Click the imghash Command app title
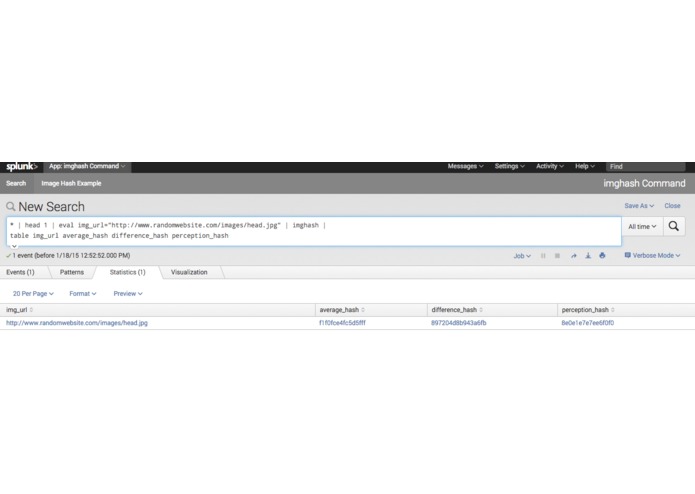Viewport: 695px width, 494px height. (644, 183)
